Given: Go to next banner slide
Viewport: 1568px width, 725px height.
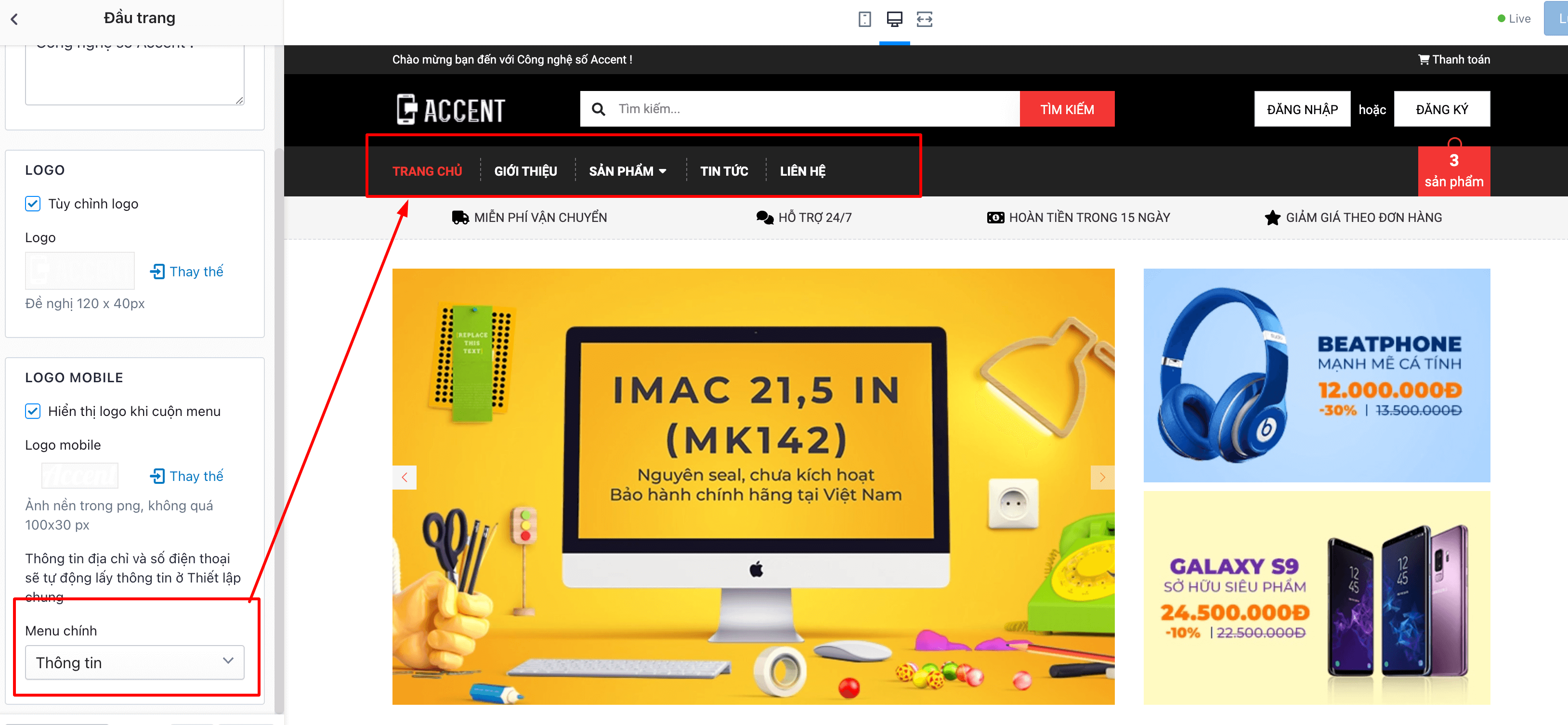Looking at the screenshot, I should [1102, 477].
